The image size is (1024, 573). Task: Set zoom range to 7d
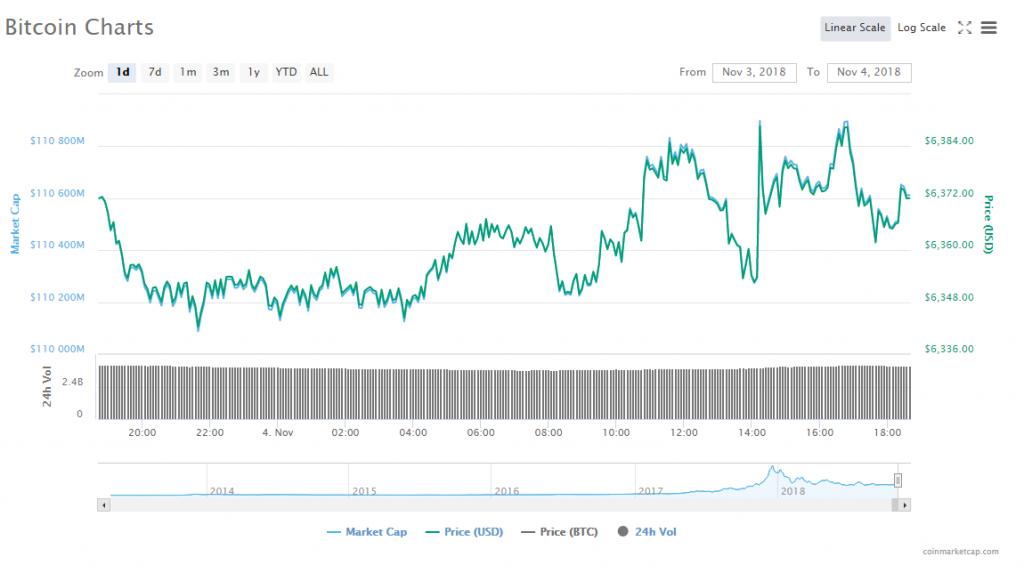tap(155, 72)
